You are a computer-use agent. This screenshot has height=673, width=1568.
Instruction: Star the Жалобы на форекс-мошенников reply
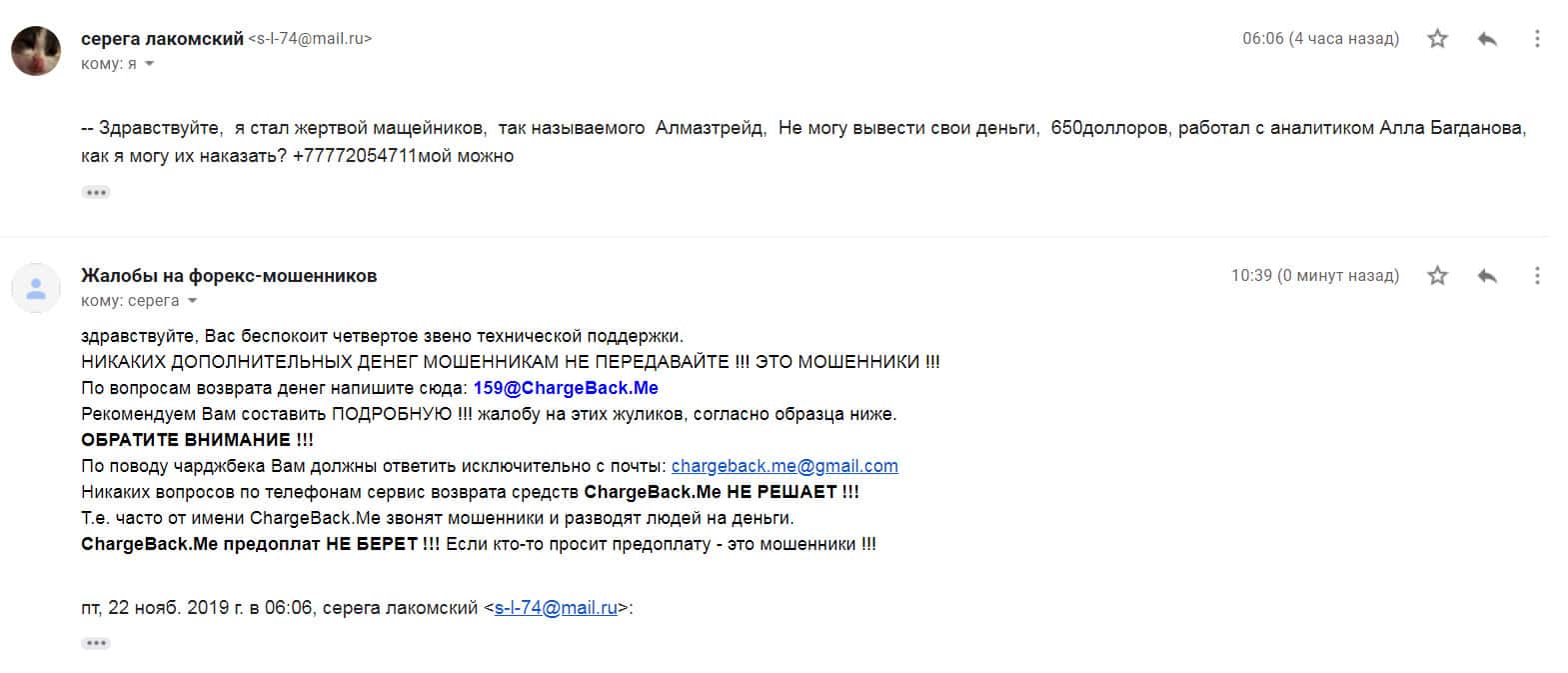click(1437, 275)
